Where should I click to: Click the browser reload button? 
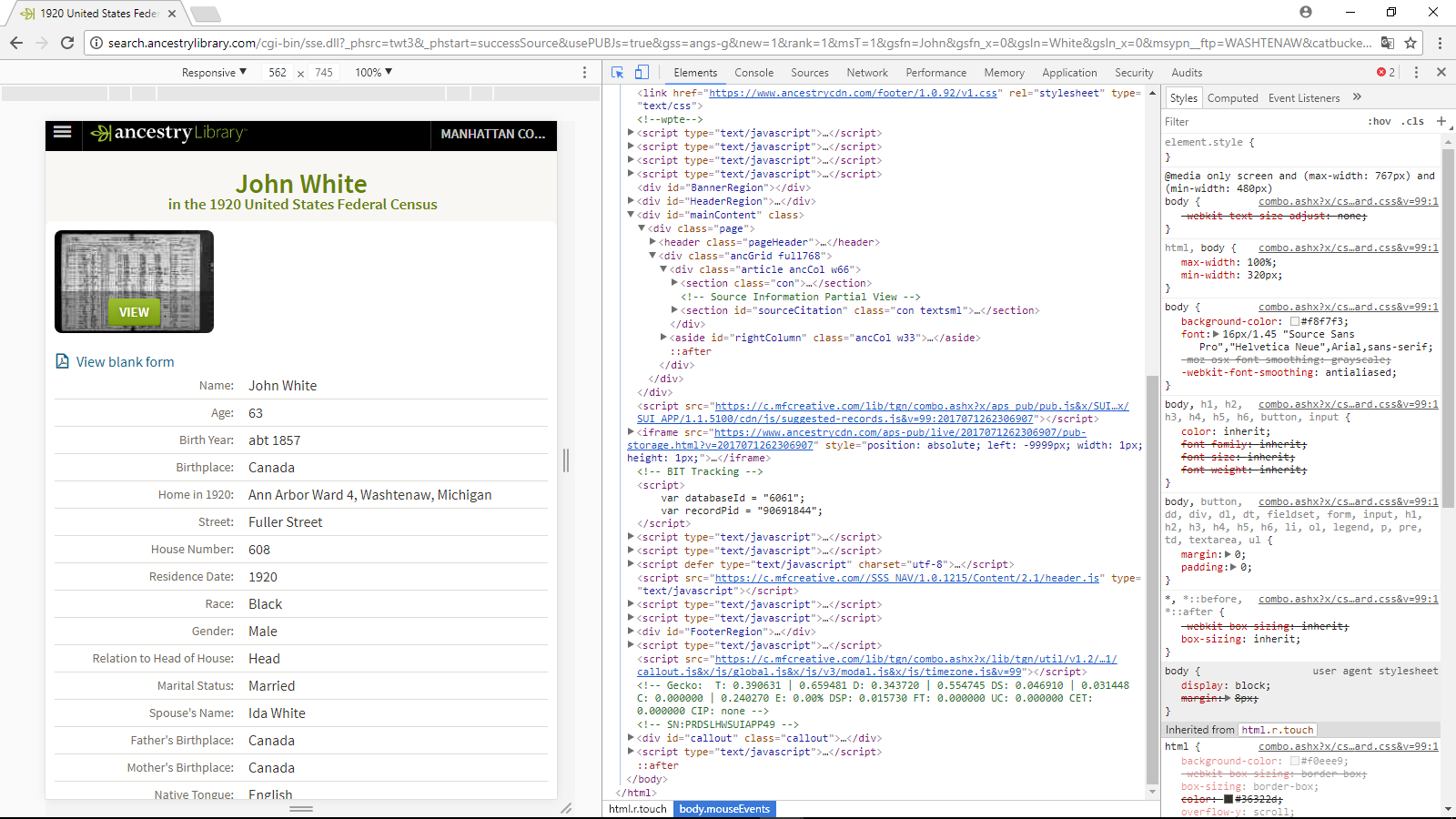pyautogui.click(x=67, y=43)
